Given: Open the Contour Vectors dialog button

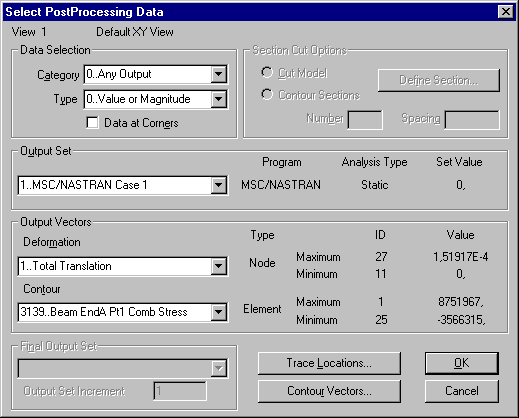Looking at the screenshot, I should [x=329, y=391].
